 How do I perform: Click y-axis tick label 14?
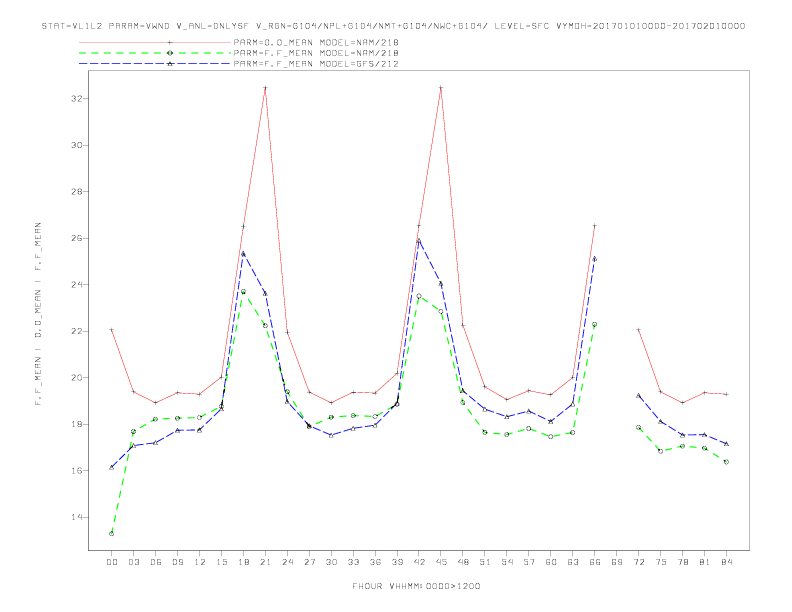click(x=76, y=517)
